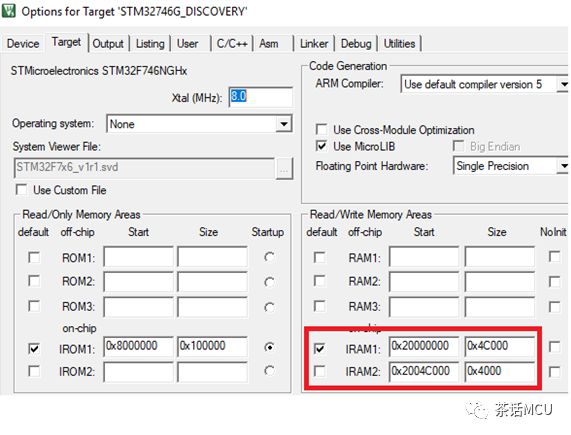Check the RAM3 NoInit checkbox
This screenshot has width=571, height=435.
[x=554, y=307]
